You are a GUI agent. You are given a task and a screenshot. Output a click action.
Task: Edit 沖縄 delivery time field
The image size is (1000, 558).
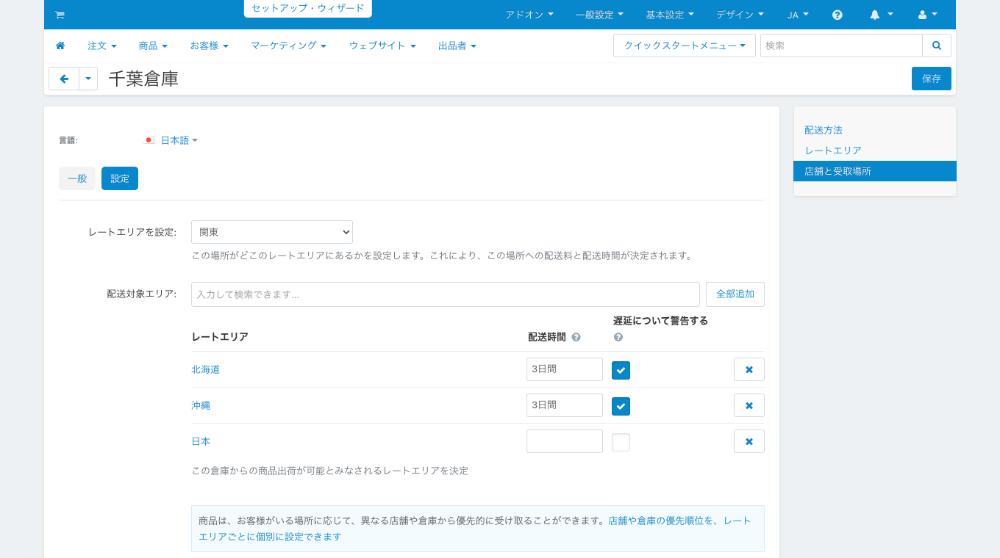point(564,405)
